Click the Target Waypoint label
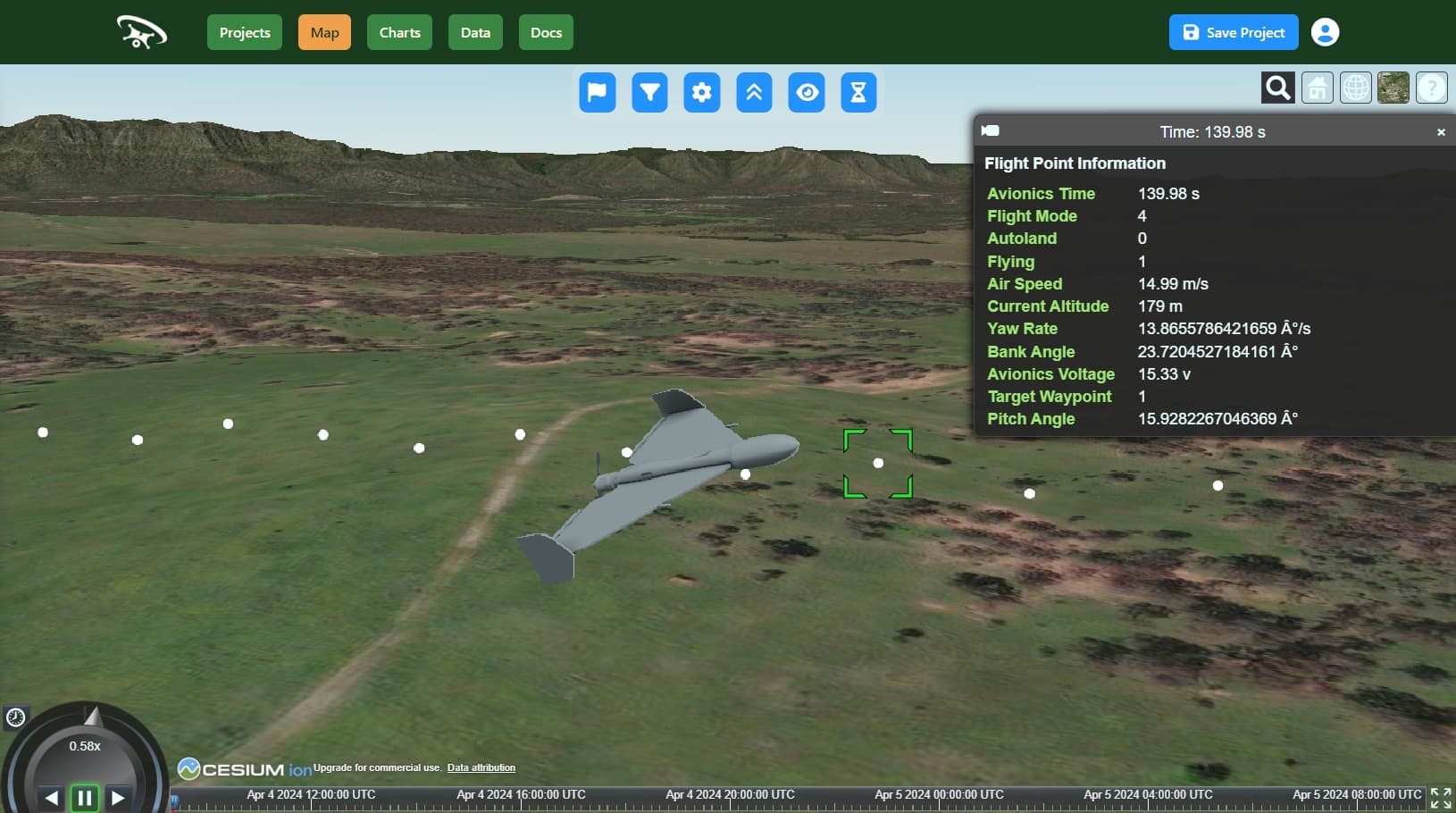 click(1050, 397)
